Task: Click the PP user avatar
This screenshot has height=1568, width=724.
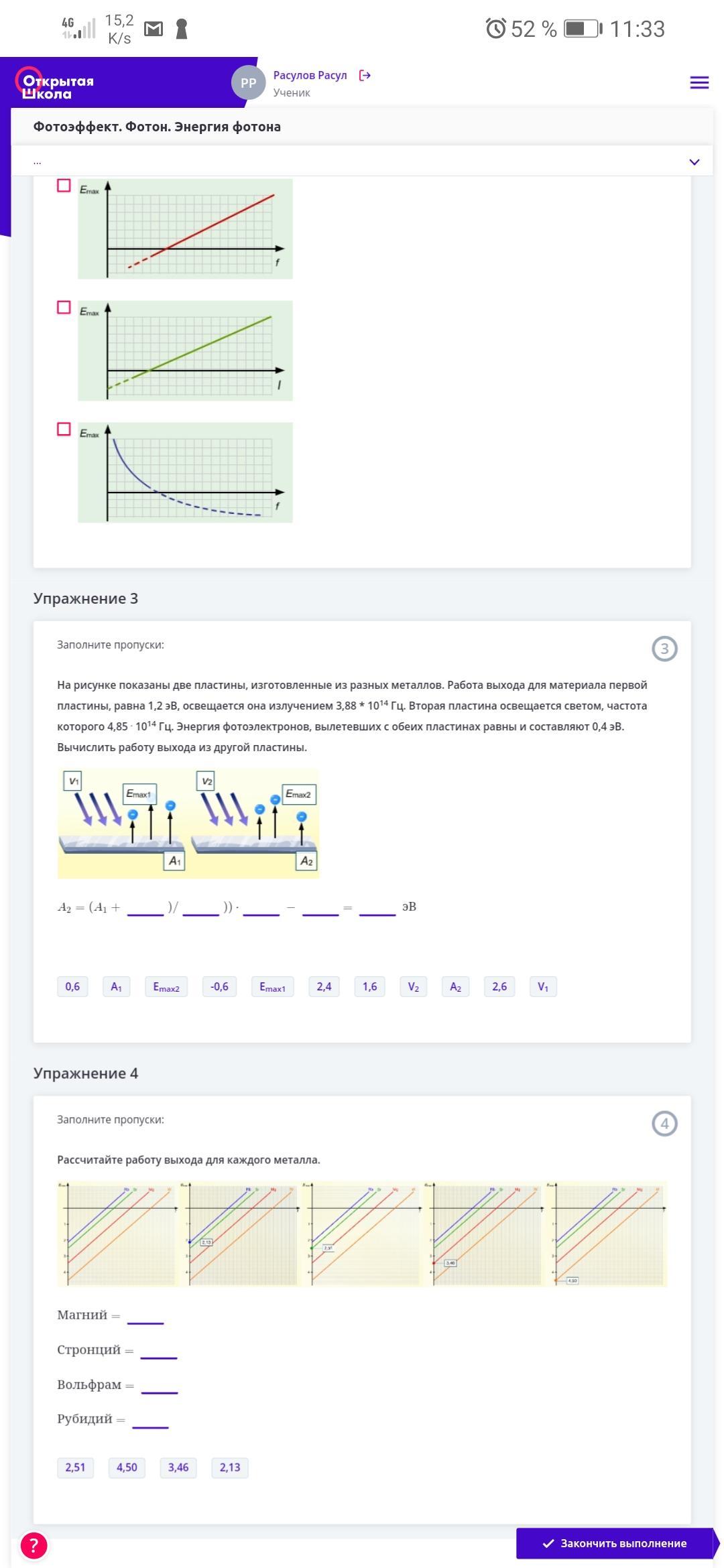Action: (x=248, y=83)
